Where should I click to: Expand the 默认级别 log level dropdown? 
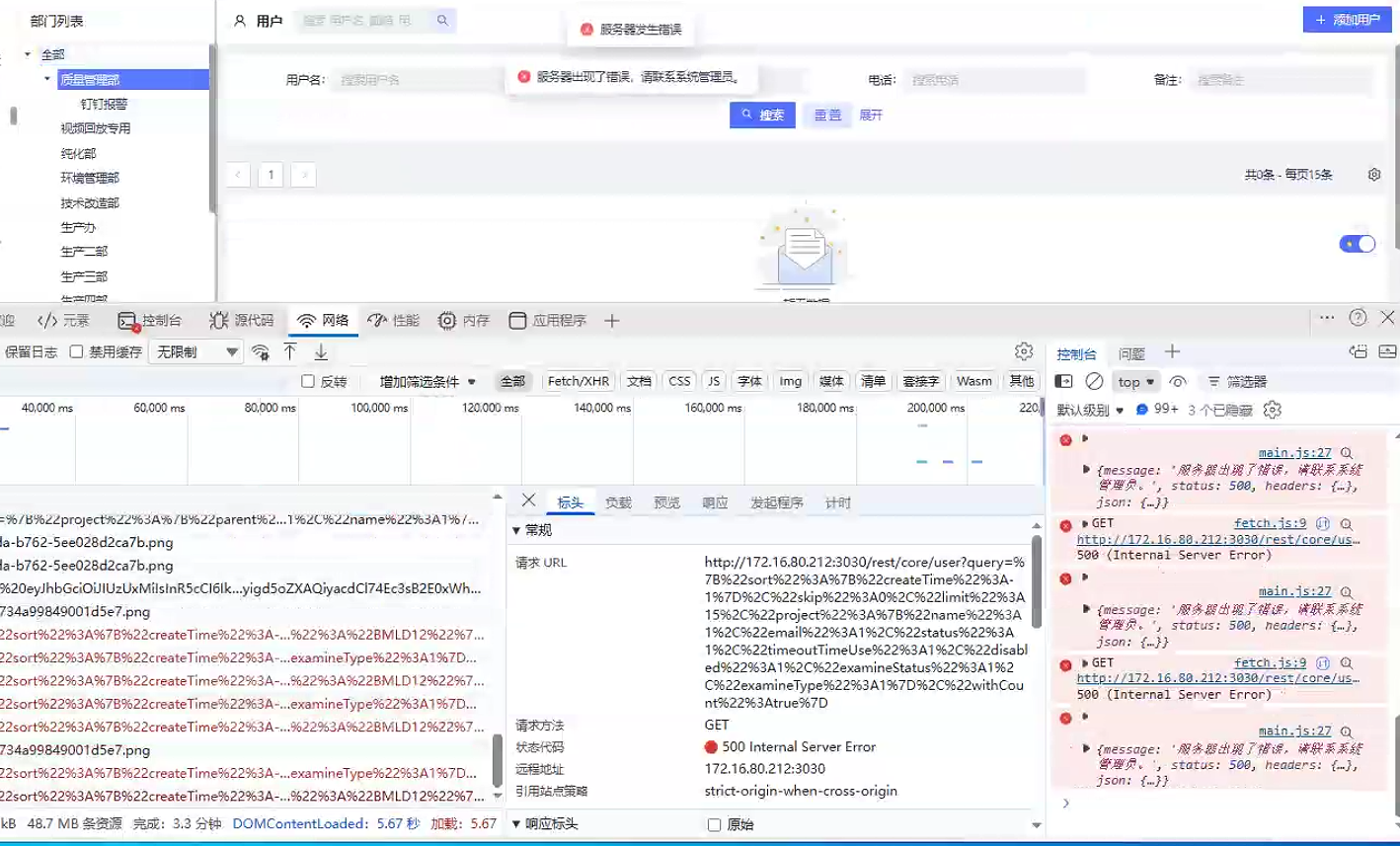tap(1090, 410)
